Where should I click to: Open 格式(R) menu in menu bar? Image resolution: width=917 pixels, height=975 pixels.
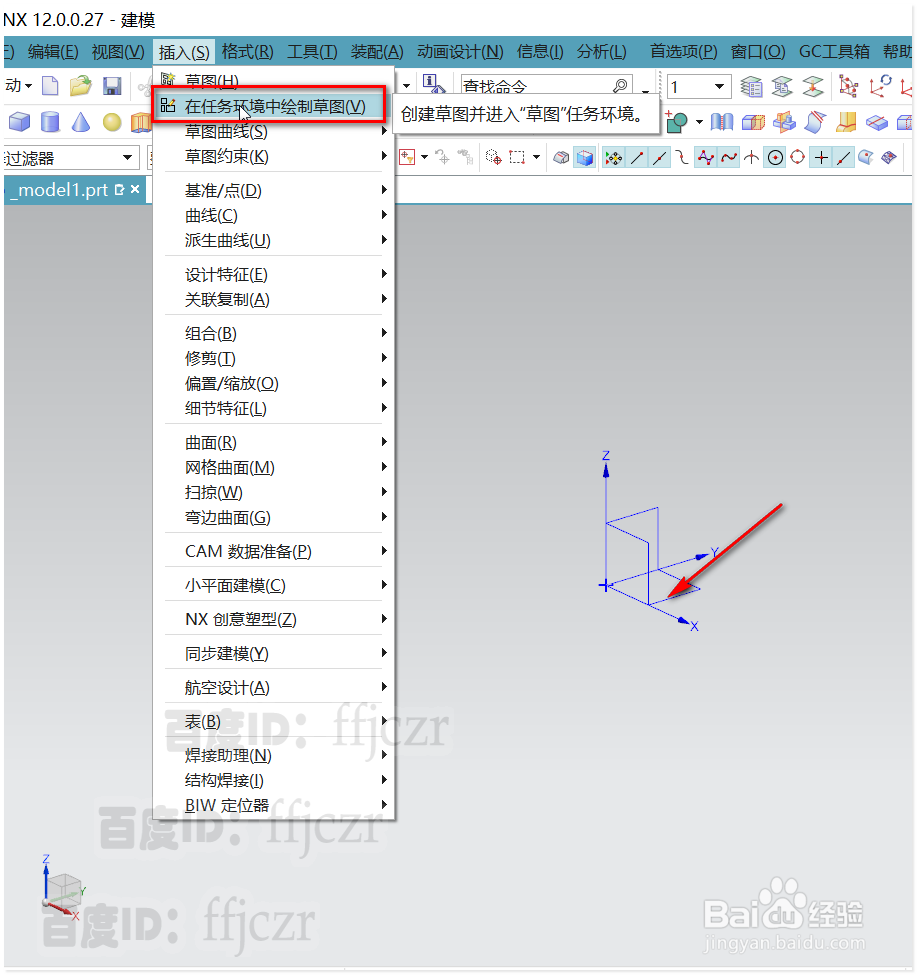(x=247, y=52)
